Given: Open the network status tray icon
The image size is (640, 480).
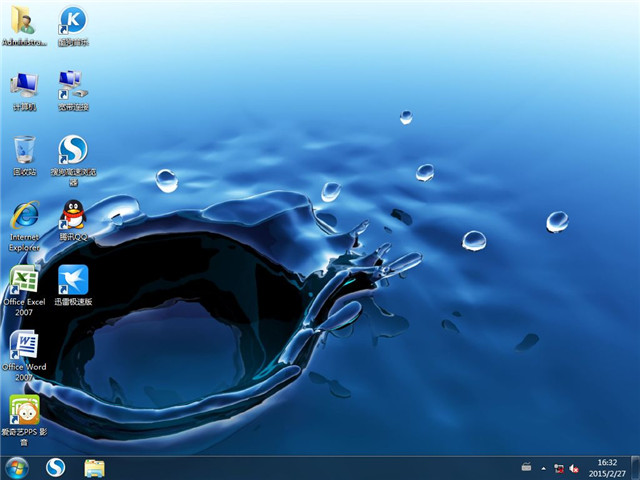Looking at the screenshot, I should click(x=558, y=468).
